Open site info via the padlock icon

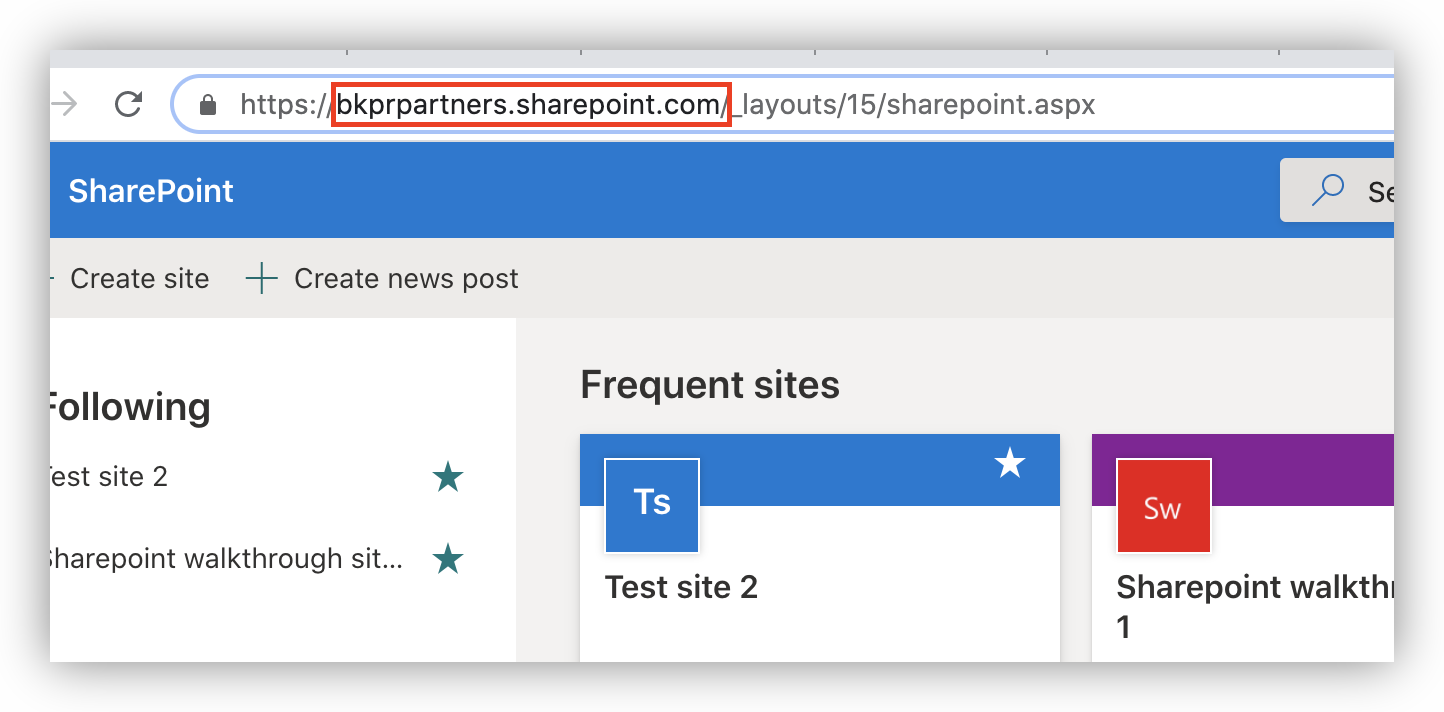click(208, 105)
